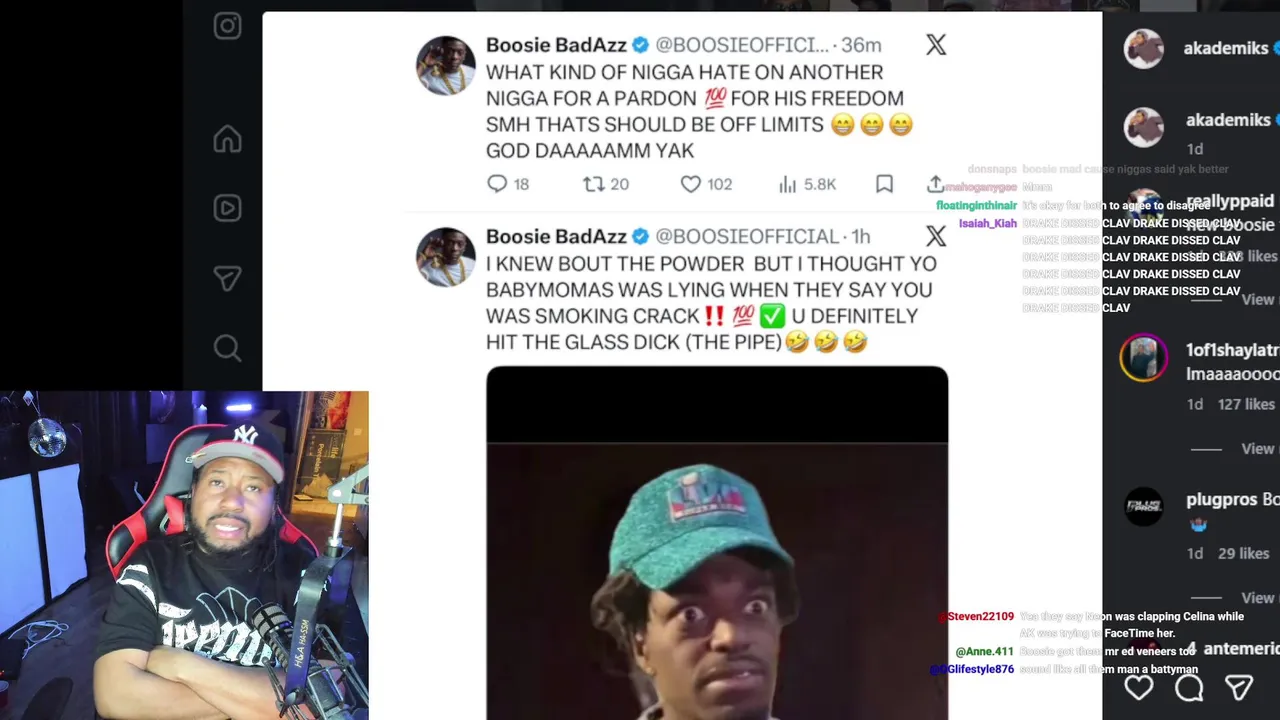1280x720 pixels.
Task: Open Kodak Black image in second tweet
Action: [717, 543]
